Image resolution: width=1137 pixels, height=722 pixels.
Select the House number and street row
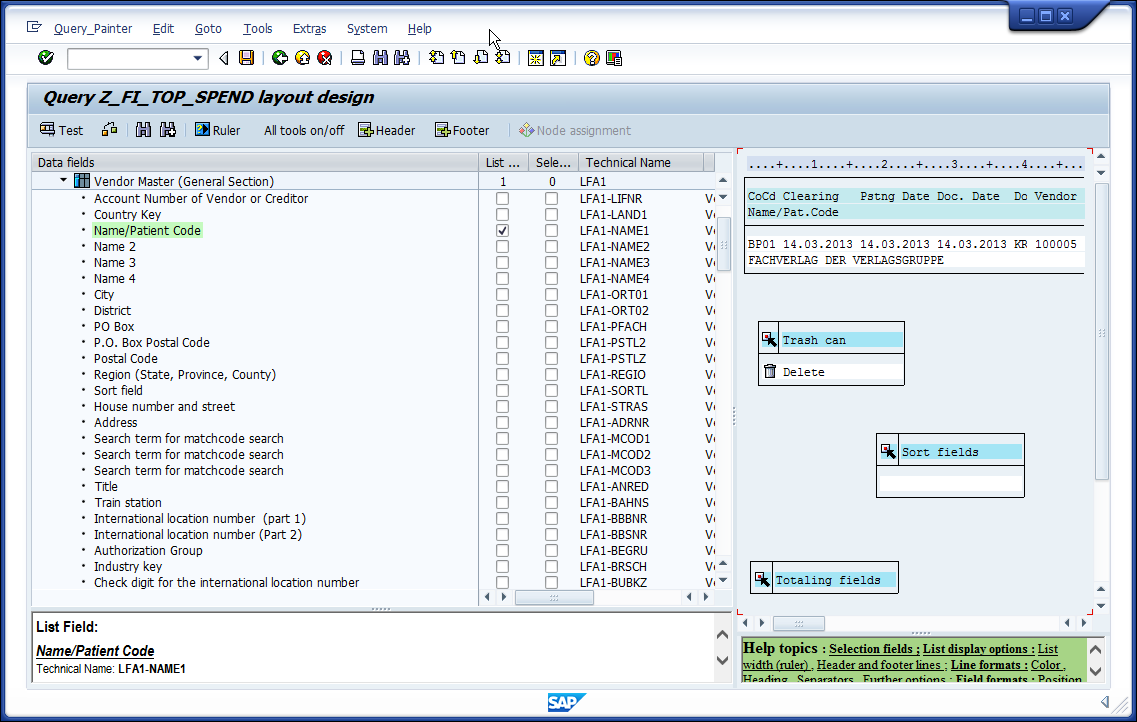[x=164, y=407]
